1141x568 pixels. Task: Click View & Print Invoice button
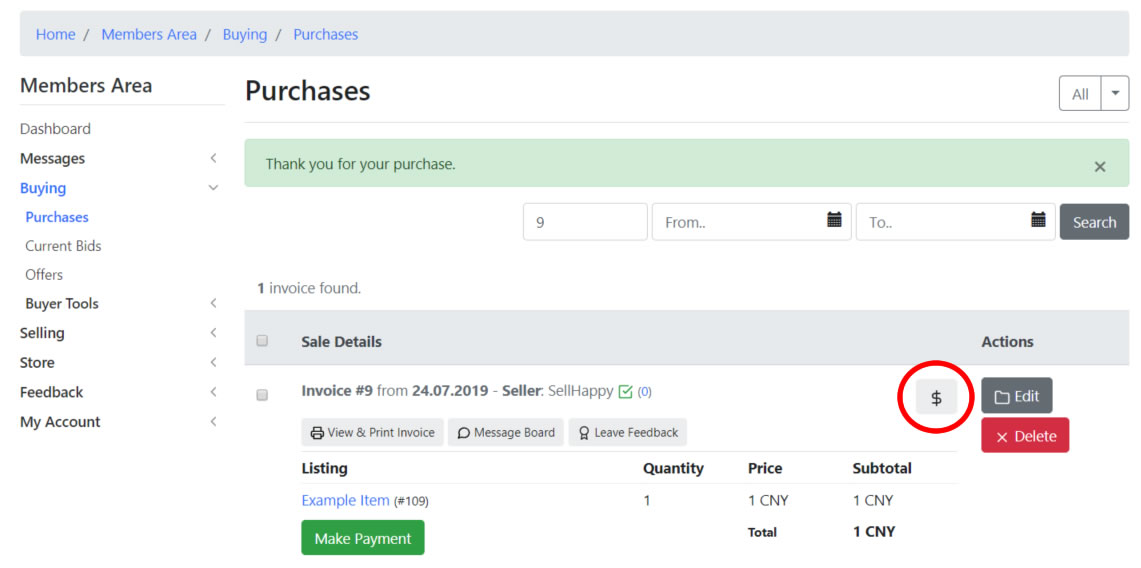point(372,432)
